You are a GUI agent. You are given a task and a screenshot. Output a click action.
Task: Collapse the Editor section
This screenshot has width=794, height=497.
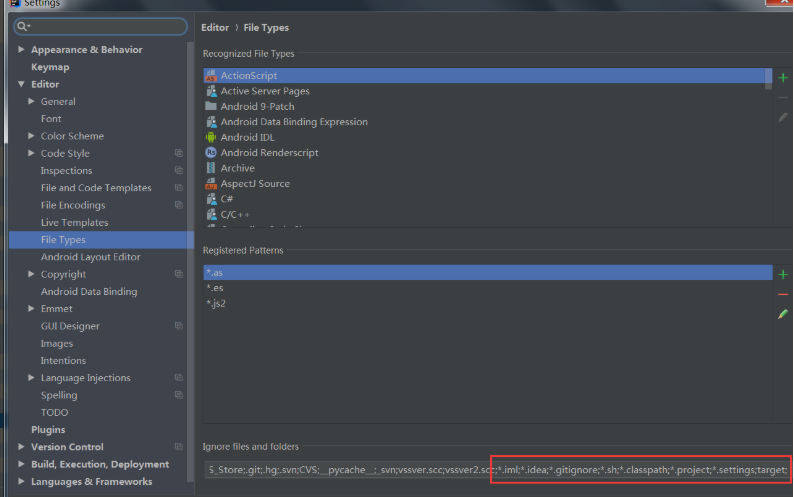coord(21,84)
